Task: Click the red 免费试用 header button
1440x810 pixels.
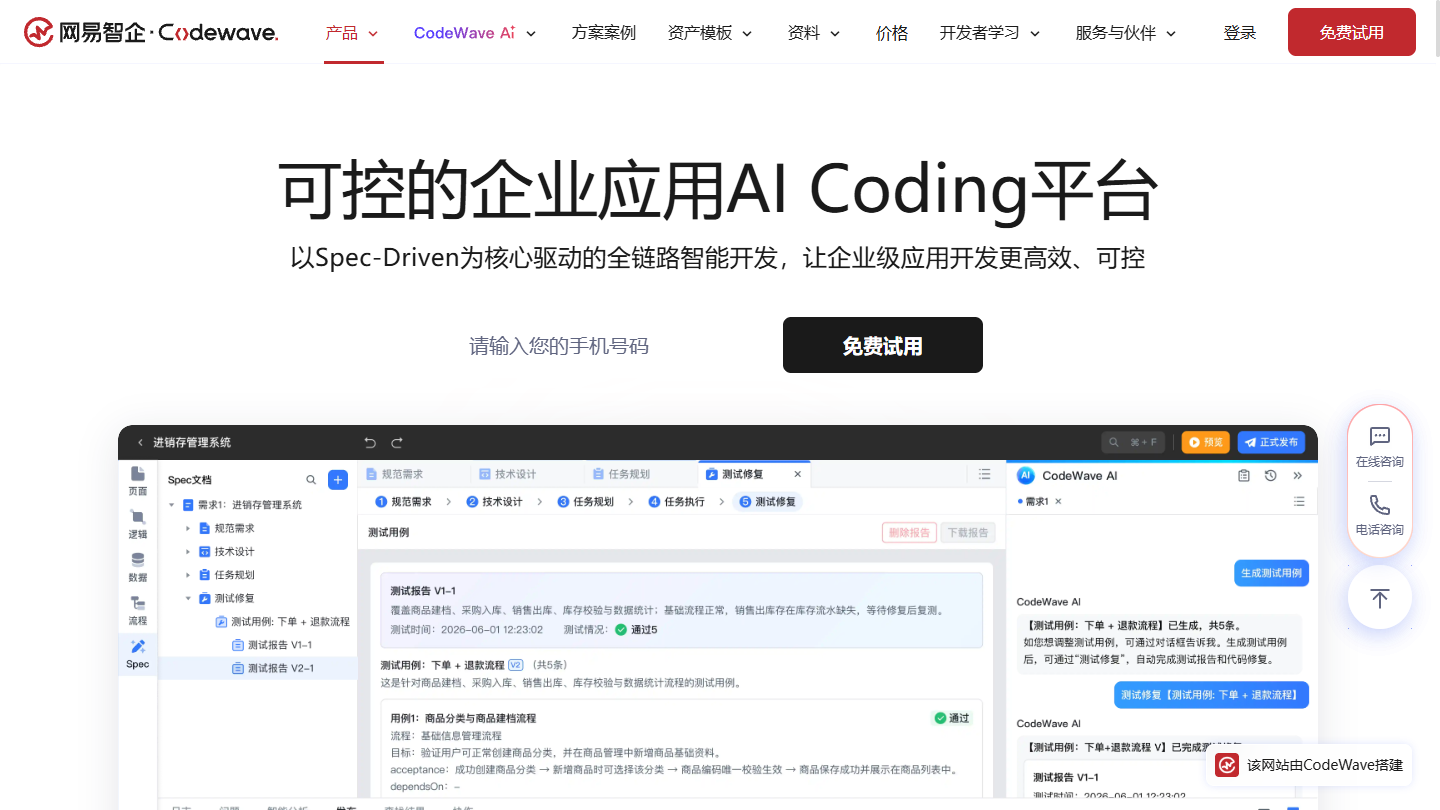Action: [1352, 32]
